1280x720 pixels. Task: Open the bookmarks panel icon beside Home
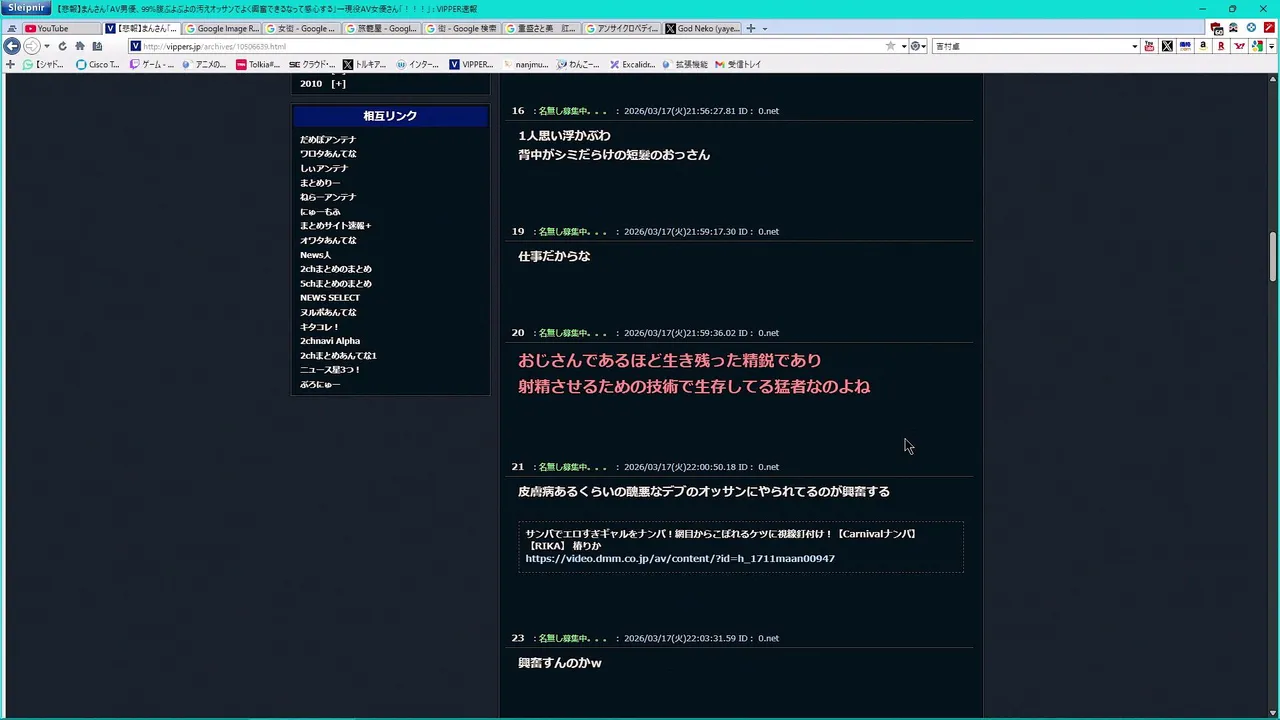[97, 46]
